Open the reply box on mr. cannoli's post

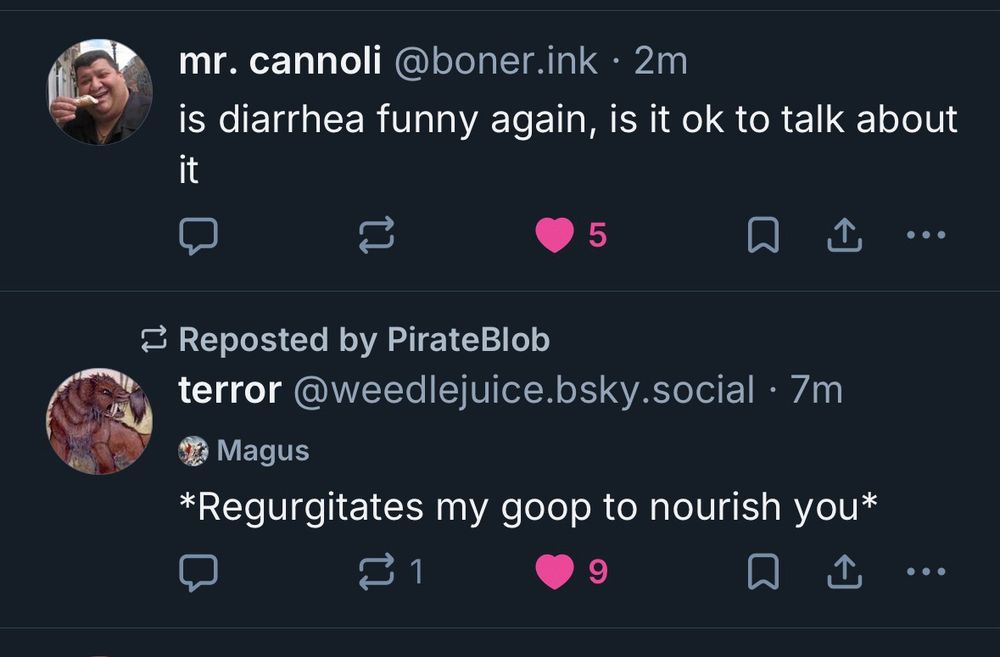pyautogui.click(x=199, y=234)
